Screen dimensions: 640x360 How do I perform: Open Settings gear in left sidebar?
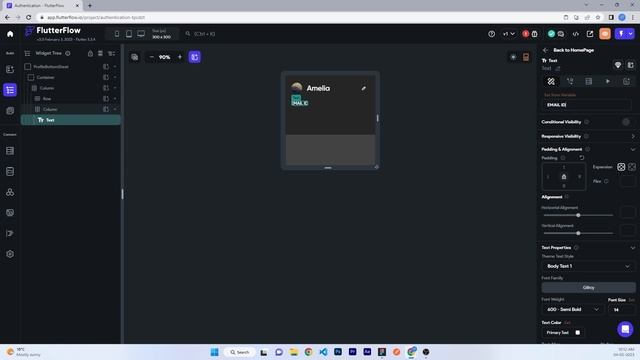click(10, 254)
